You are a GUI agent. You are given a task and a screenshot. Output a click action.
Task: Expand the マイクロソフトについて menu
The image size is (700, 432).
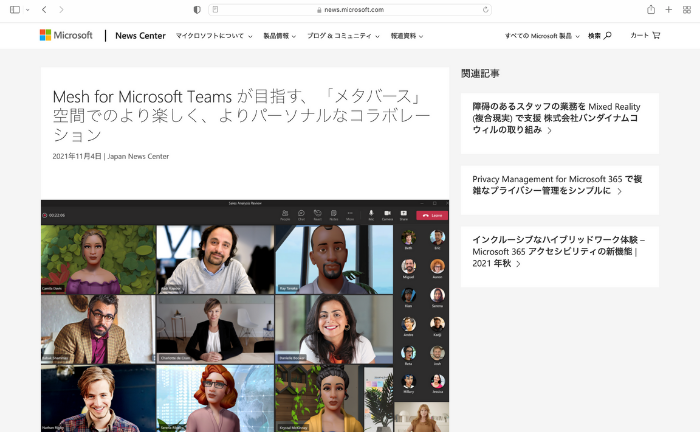pos(214,36)
